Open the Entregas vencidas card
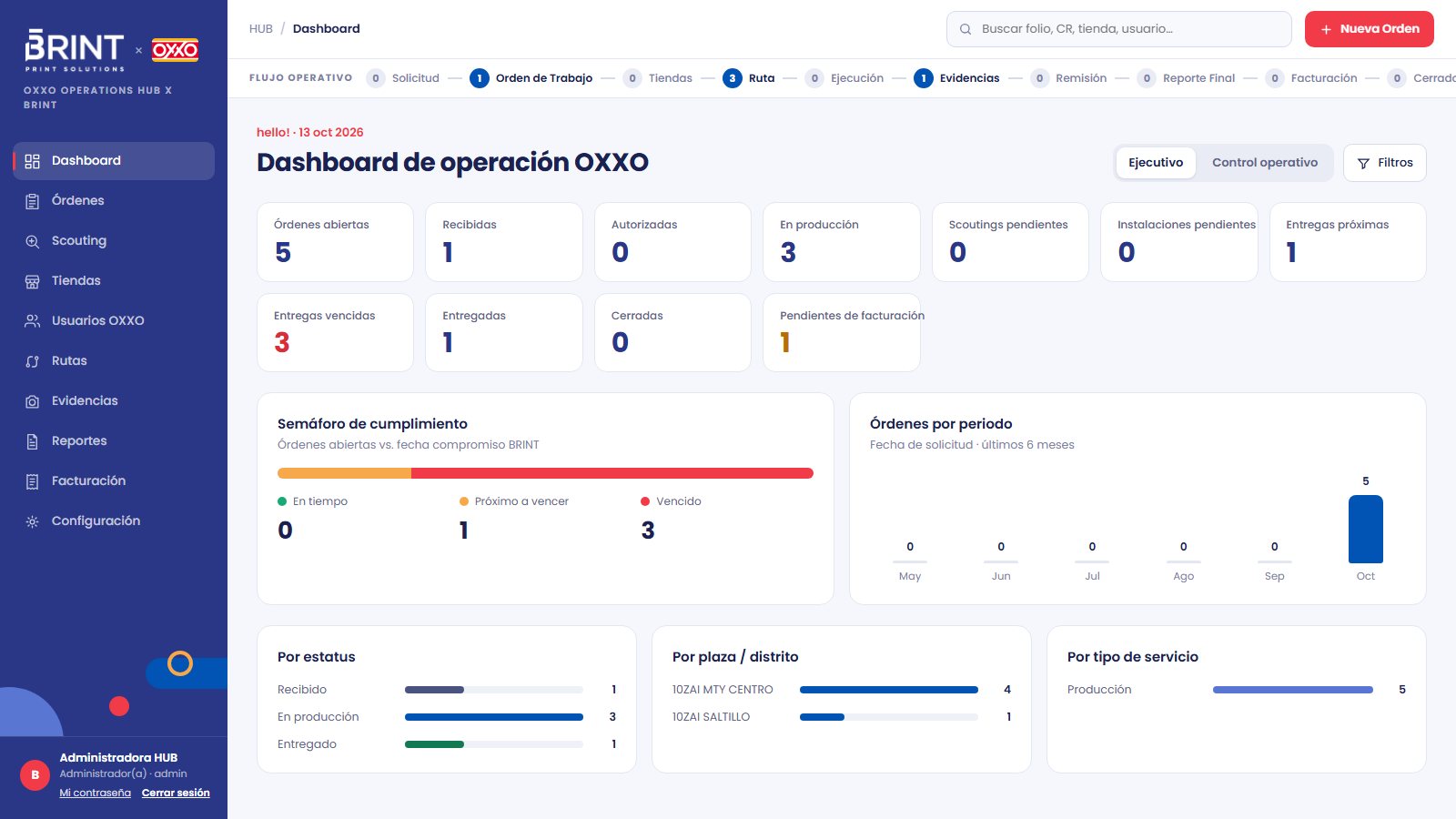 click(335, 332)
